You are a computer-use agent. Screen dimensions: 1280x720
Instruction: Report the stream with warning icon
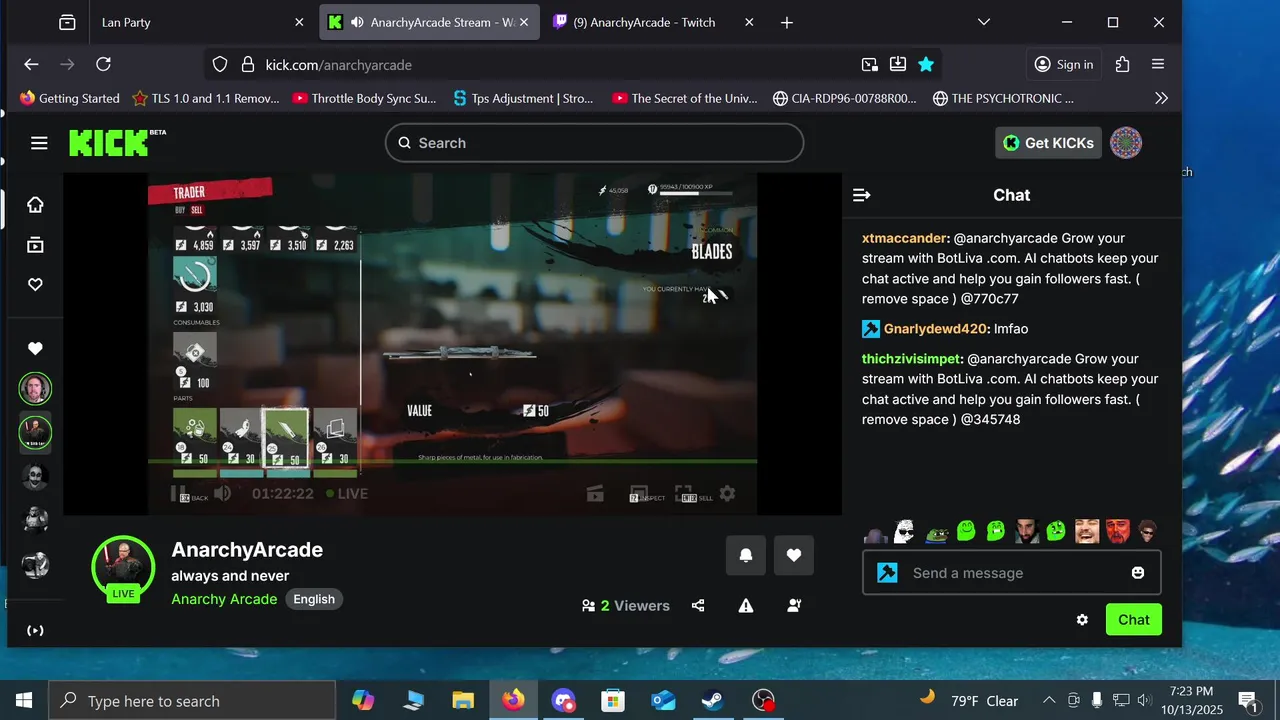746,605
